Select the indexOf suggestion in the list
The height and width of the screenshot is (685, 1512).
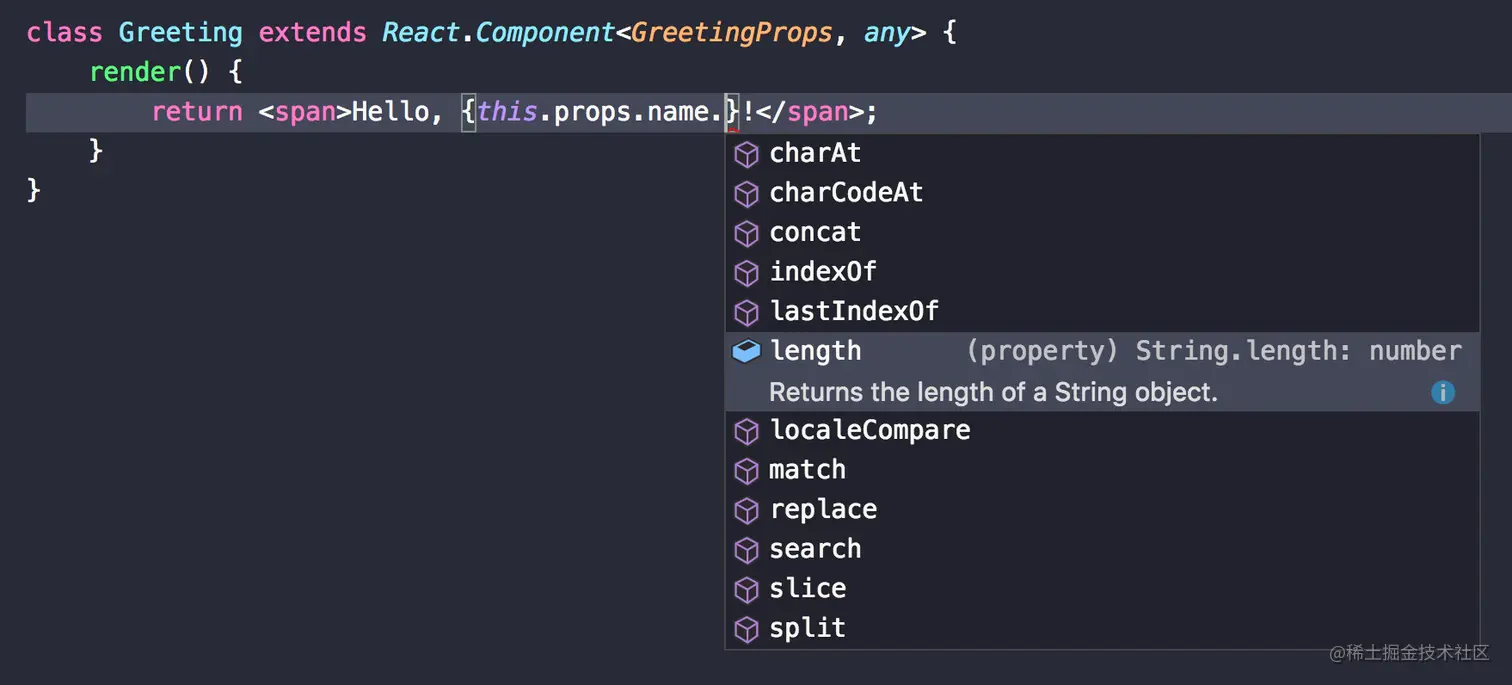(x=822, y=271)
